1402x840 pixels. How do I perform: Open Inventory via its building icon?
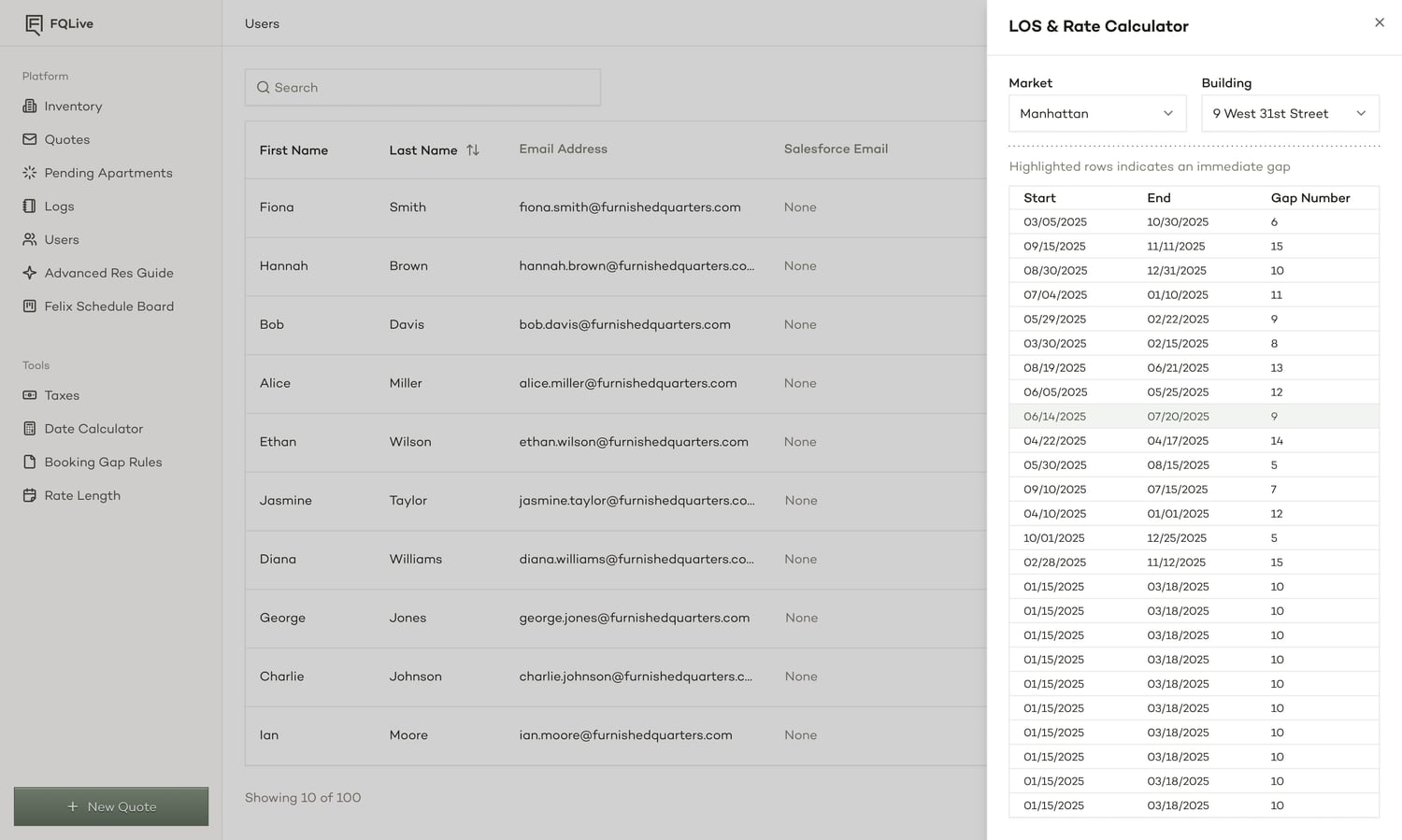30,107
